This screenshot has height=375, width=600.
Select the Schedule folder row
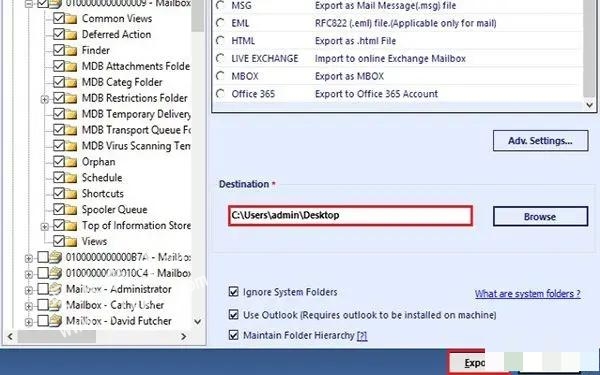pos(102,178)
